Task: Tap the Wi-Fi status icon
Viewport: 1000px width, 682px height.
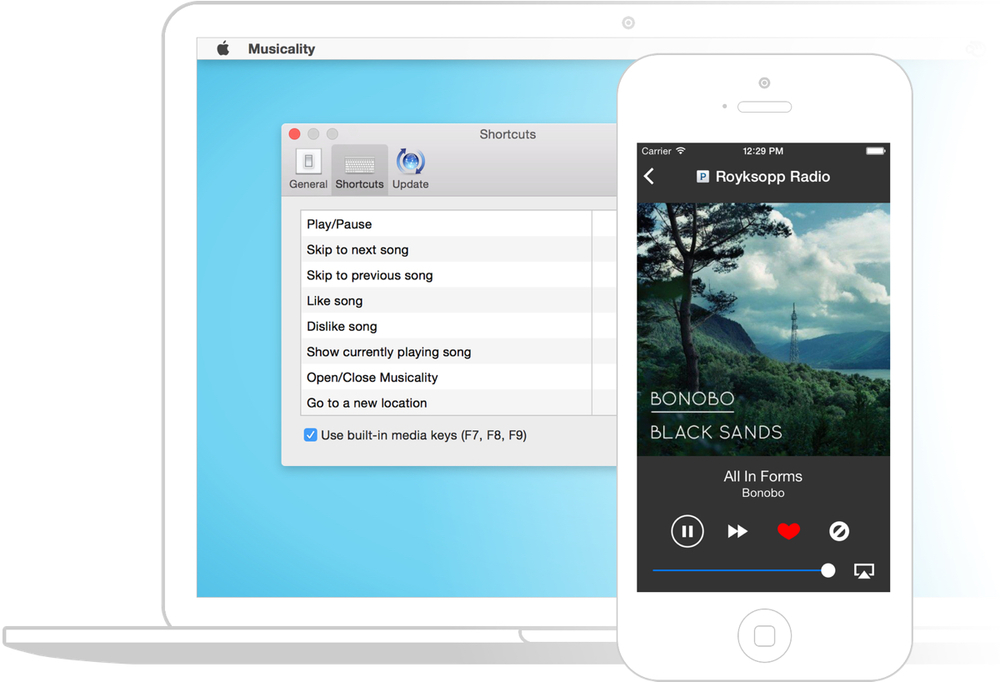Action: click(680, 151)
